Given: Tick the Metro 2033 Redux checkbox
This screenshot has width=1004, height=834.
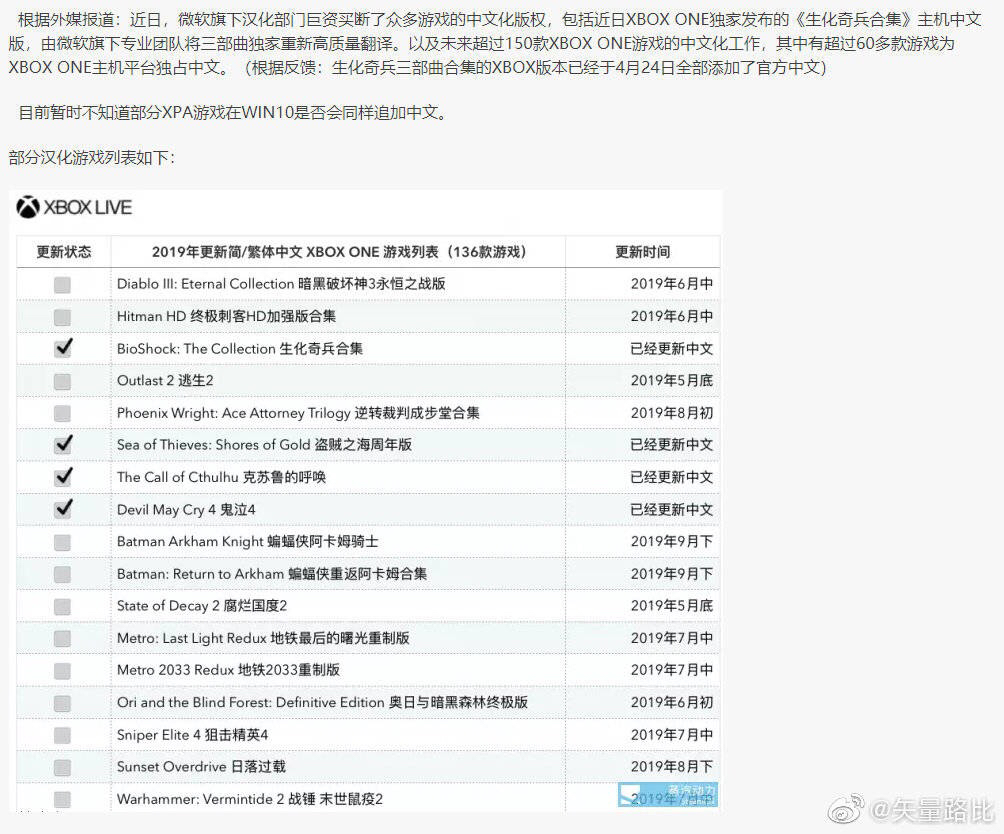Looking at the screenshot, I should pyautogui.click(x=62, y=671).
